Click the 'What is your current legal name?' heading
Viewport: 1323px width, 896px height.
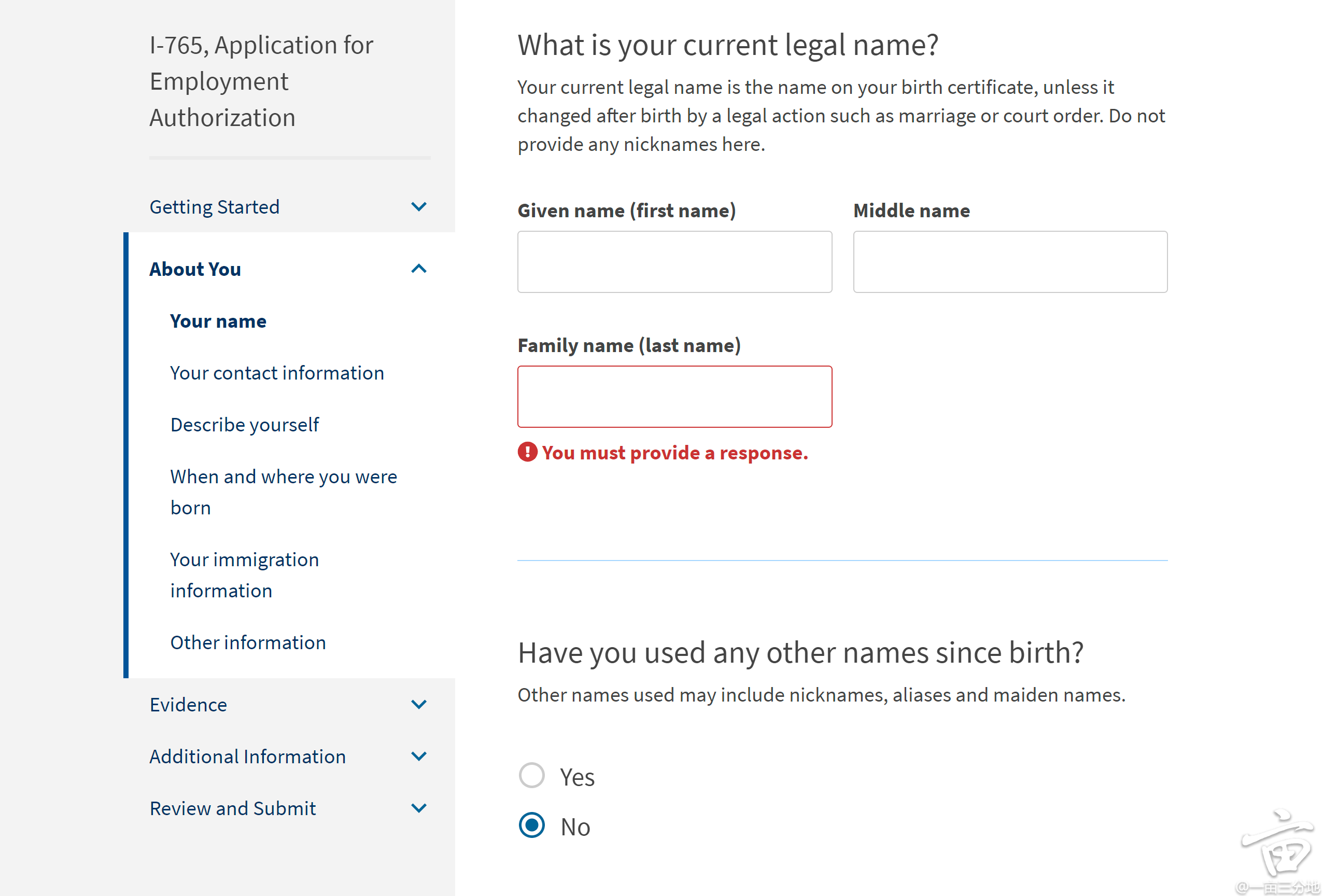tap(728, 45)
